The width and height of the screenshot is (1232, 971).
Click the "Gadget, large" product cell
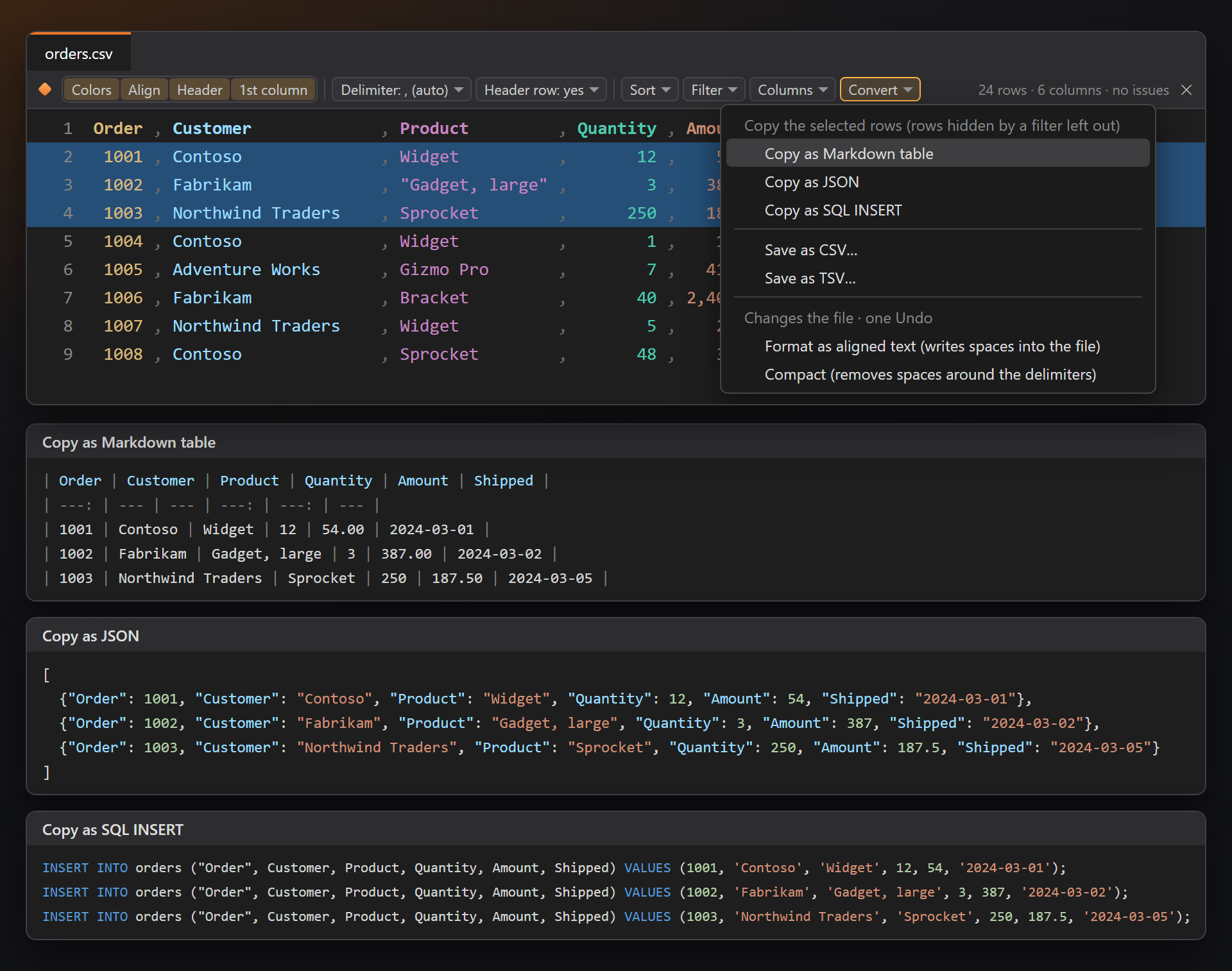(474, 185)
